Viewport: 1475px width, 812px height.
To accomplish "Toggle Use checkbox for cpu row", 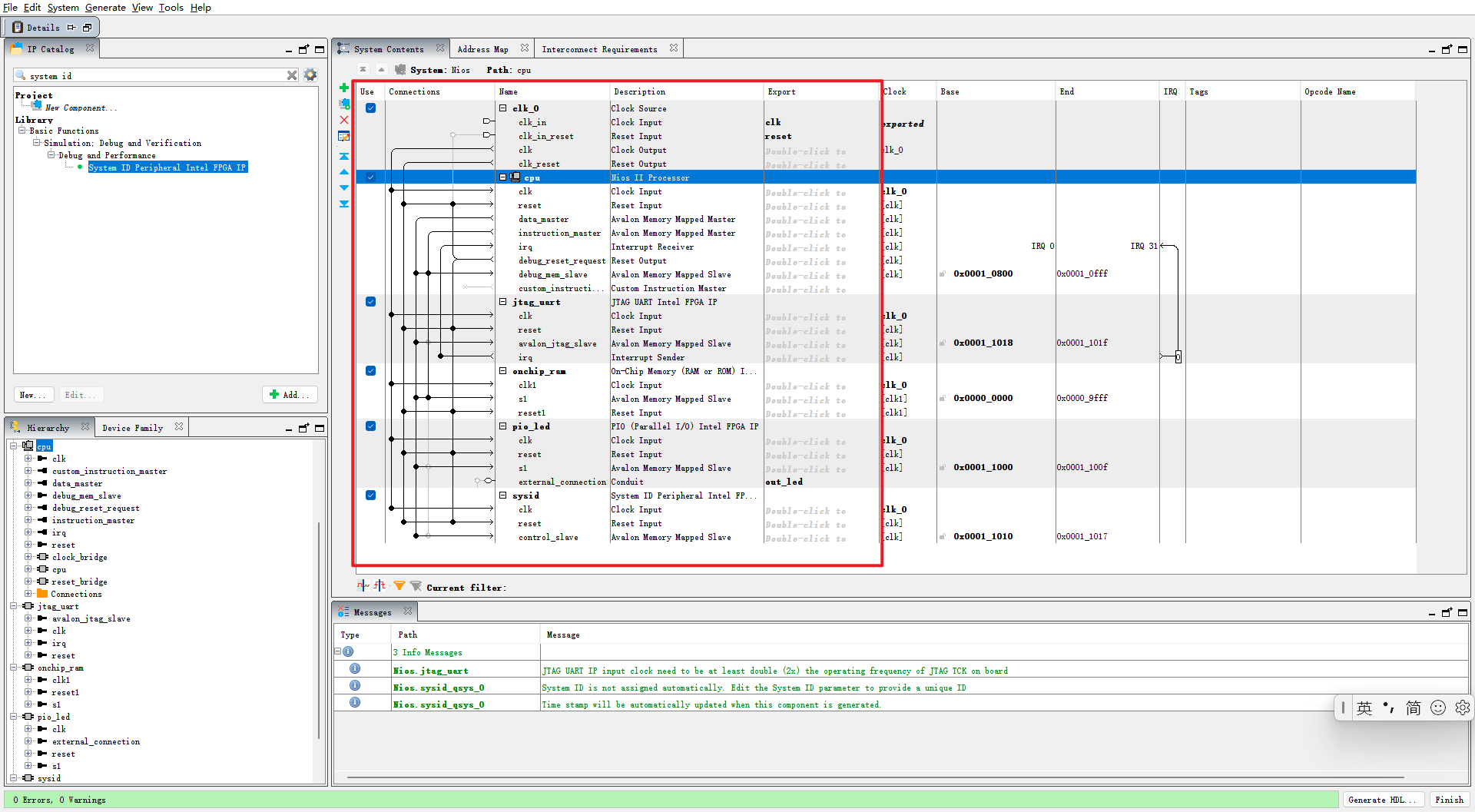I will pos(370,177).
